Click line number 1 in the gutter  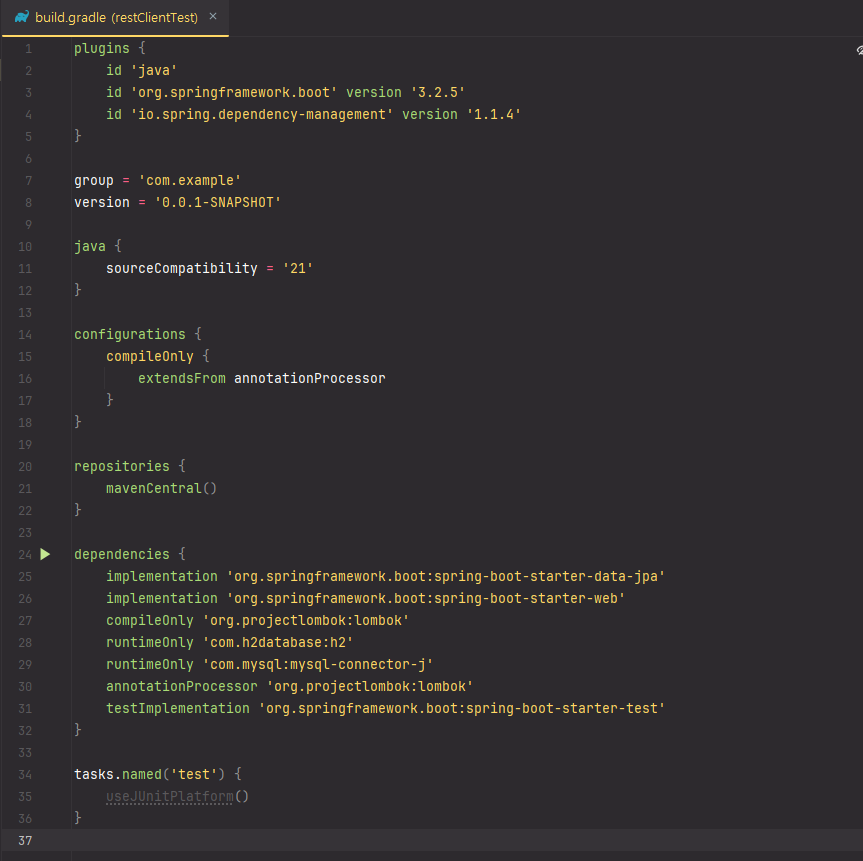tap(29, 49)
